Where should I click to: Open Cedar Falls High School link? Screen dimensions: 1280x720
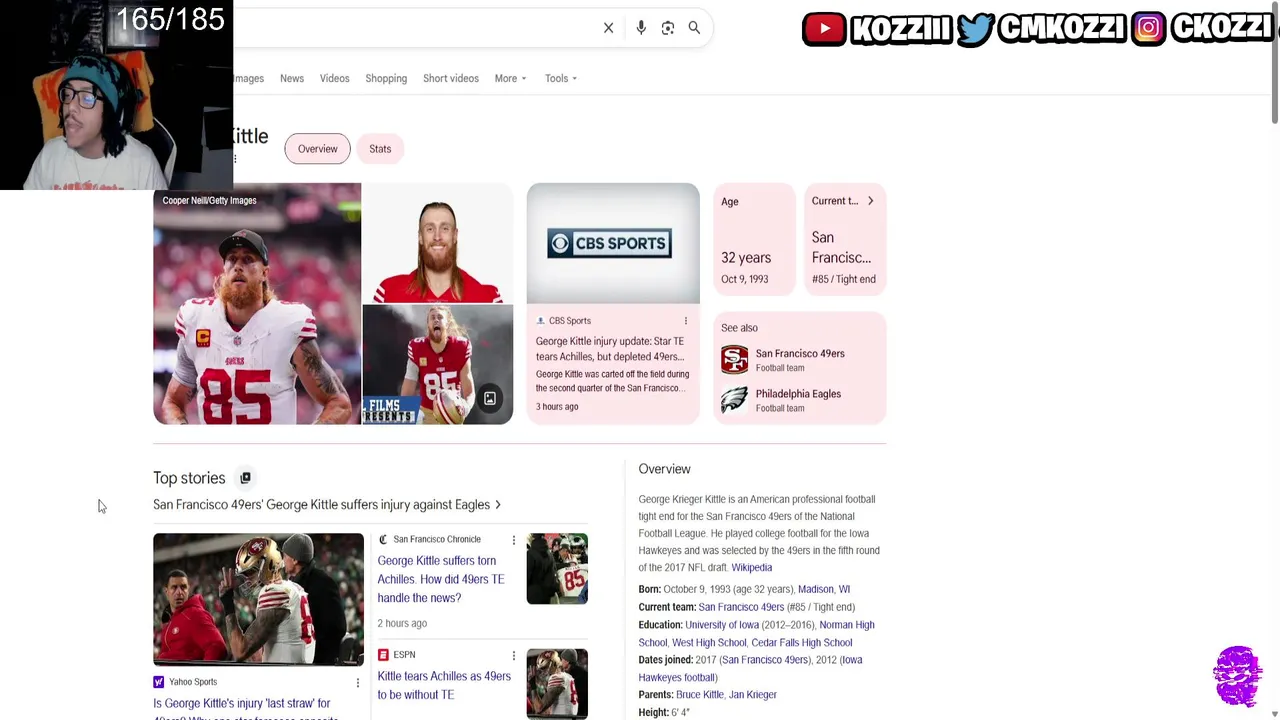[802, 643]
